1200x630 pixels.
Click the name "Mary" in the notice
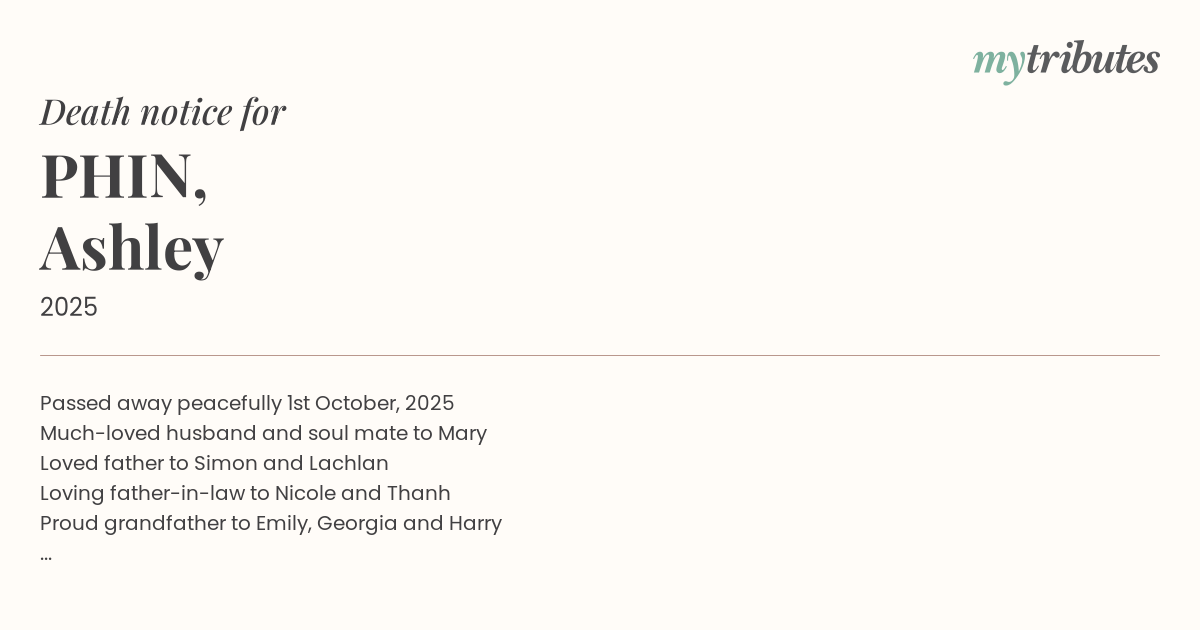pyautogui.click(x=462, y=433)
